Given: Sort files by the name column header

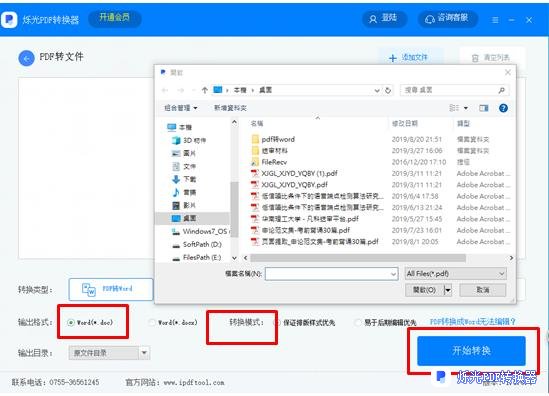Looking at the screenshot, I should 257,124.
